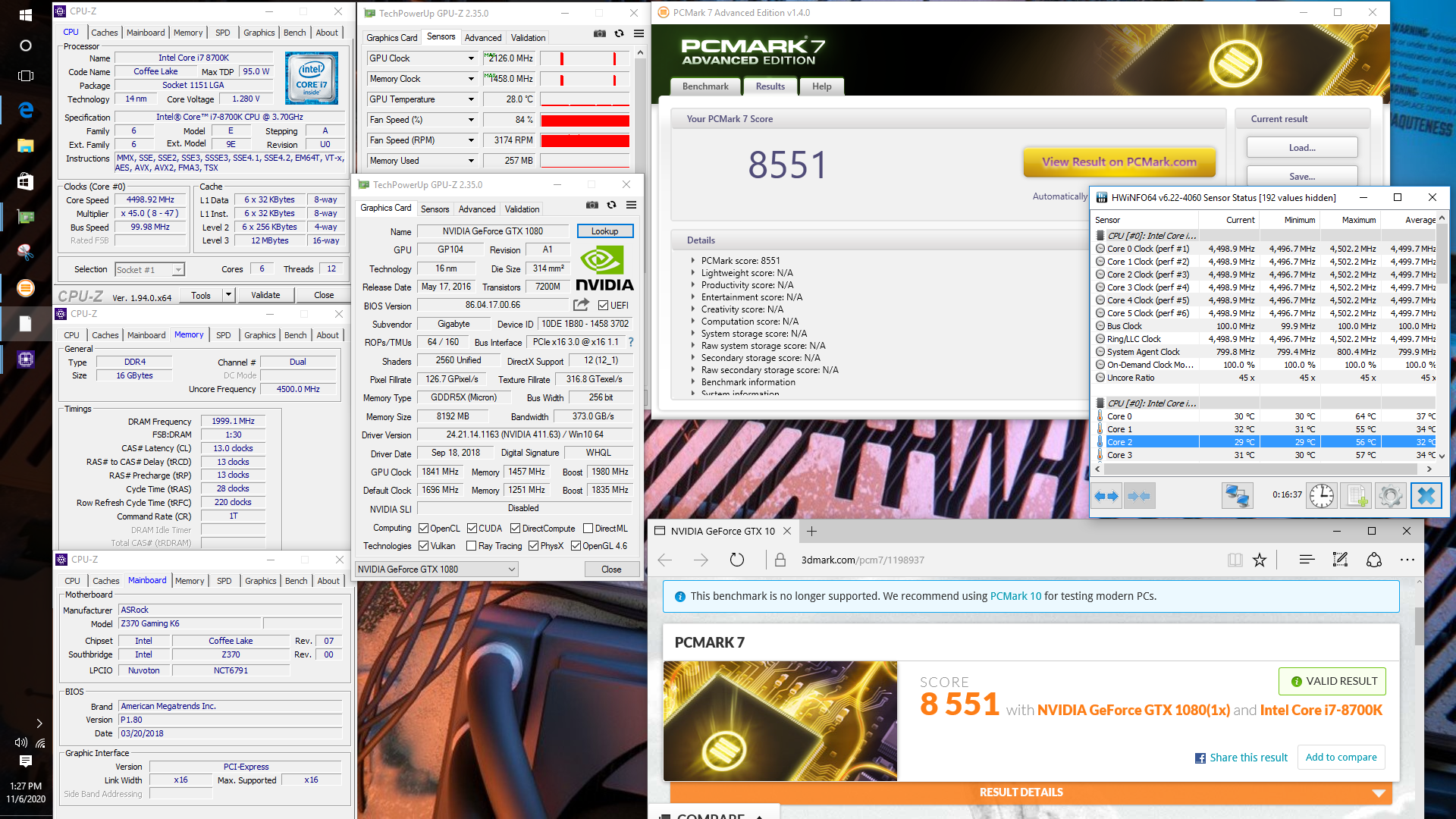Click HWiNFO horizontal scrollbar
The height and width of the screenshot is (819, 1456).
1263,469
